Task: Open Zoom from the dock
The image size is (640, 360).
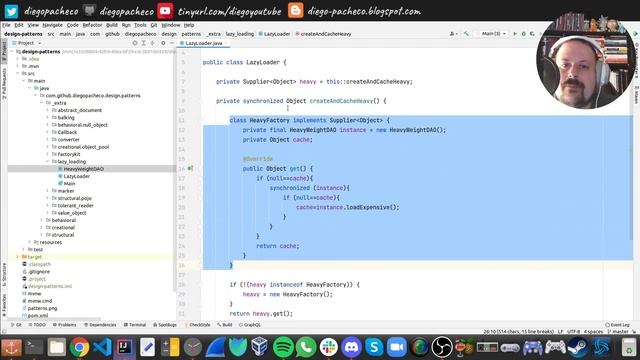Action: (x=397, y=347)
